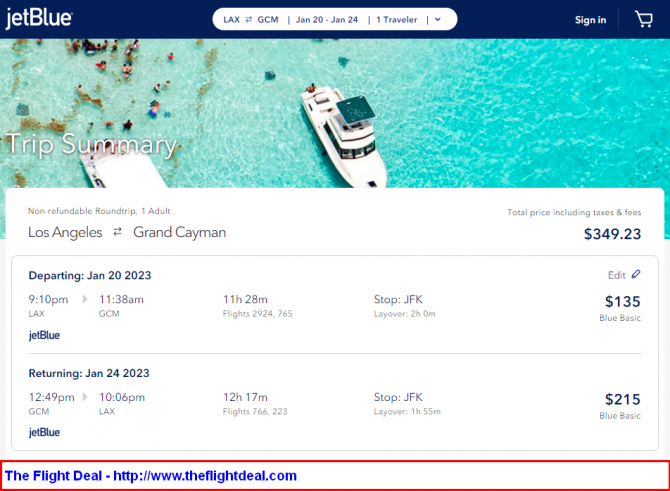
Task: Open the shopping cart icon
Action: point(644,19)
